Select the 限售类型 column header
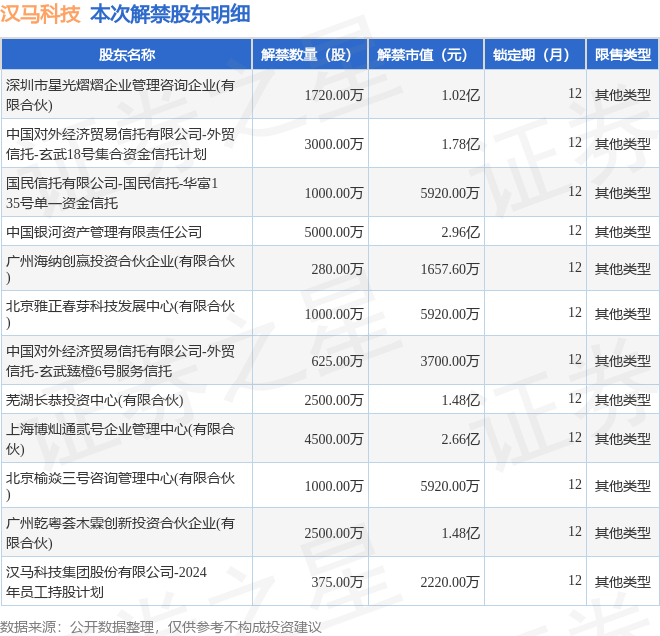The height and width of the screenshot is (636, 660). click(x=623, y=55)
